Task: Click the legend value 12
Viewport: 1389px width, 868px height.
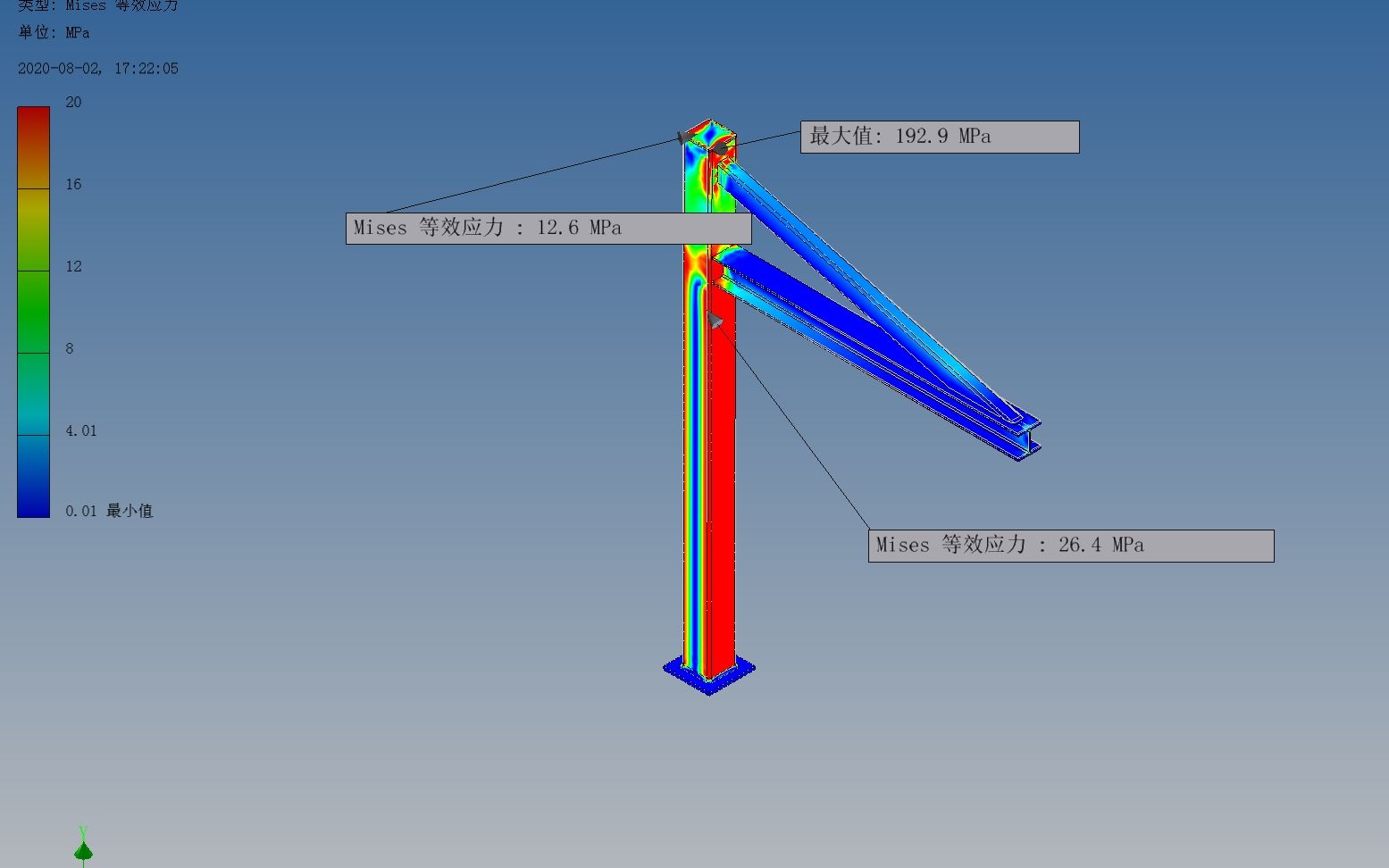Action: pyautogui.click(x=73, y=267)
